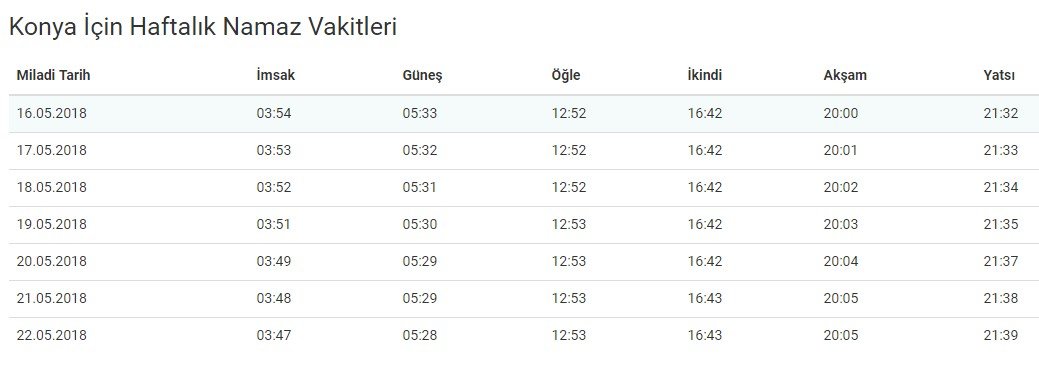Select the 22.05.2018 date cell
This screenshot has height=365, width=1039.
click(x=52, y=336)
